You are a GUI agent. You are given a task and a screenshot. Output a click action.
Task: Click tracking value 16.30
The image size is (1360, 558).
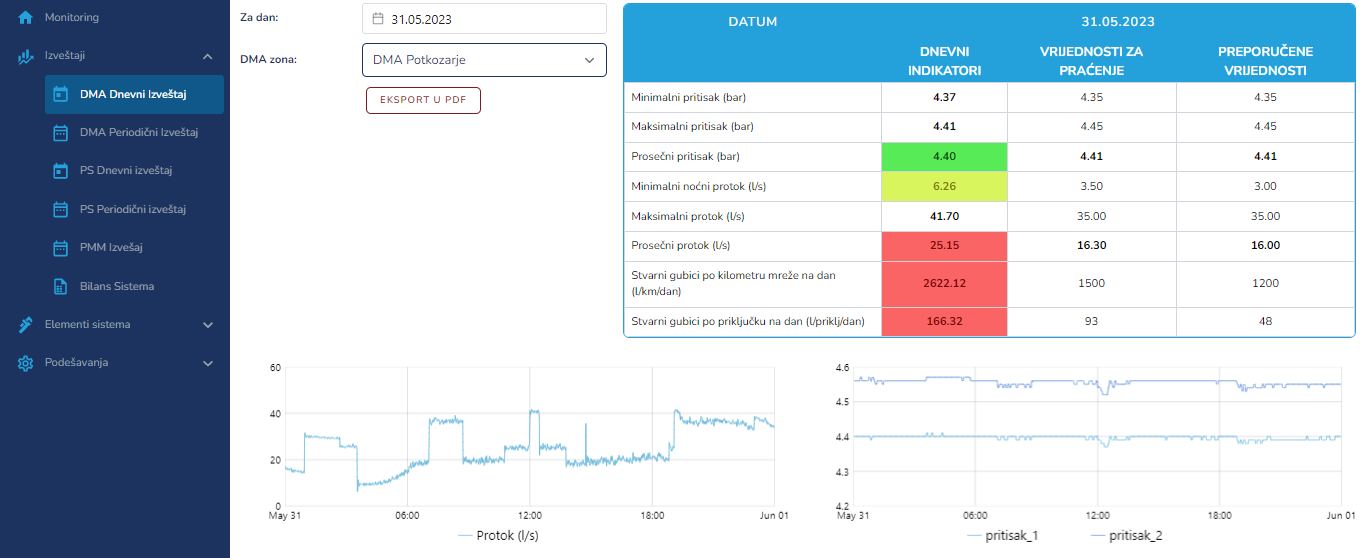(1091, 246)
